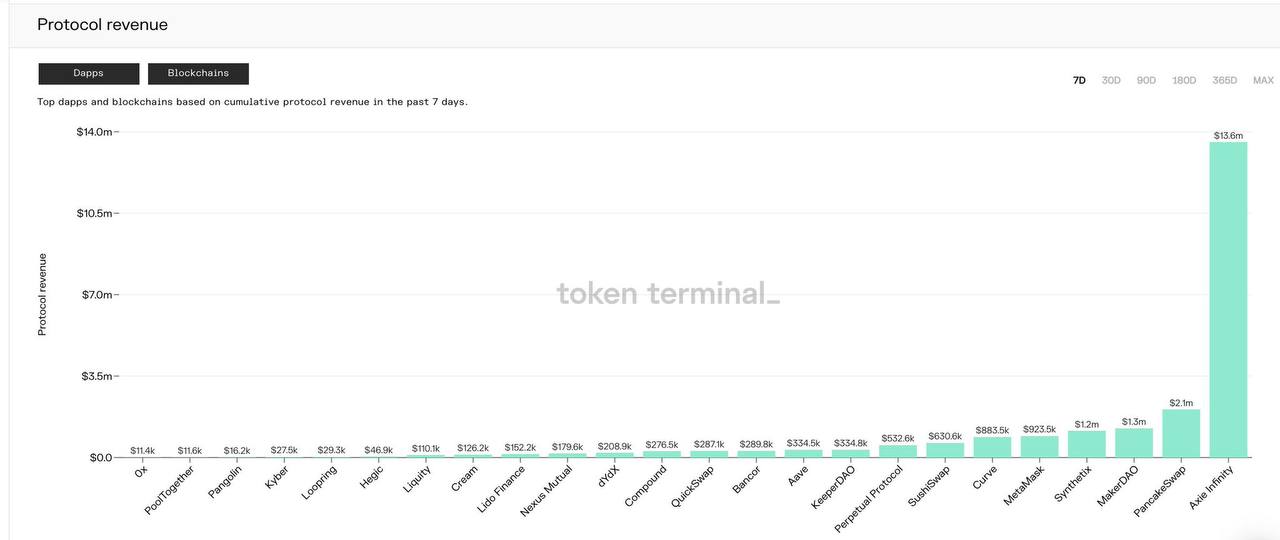The height and width of the screenshot is (540, 1280).
Task: Click the Protocol revenue heading
Action: [103, 24]
